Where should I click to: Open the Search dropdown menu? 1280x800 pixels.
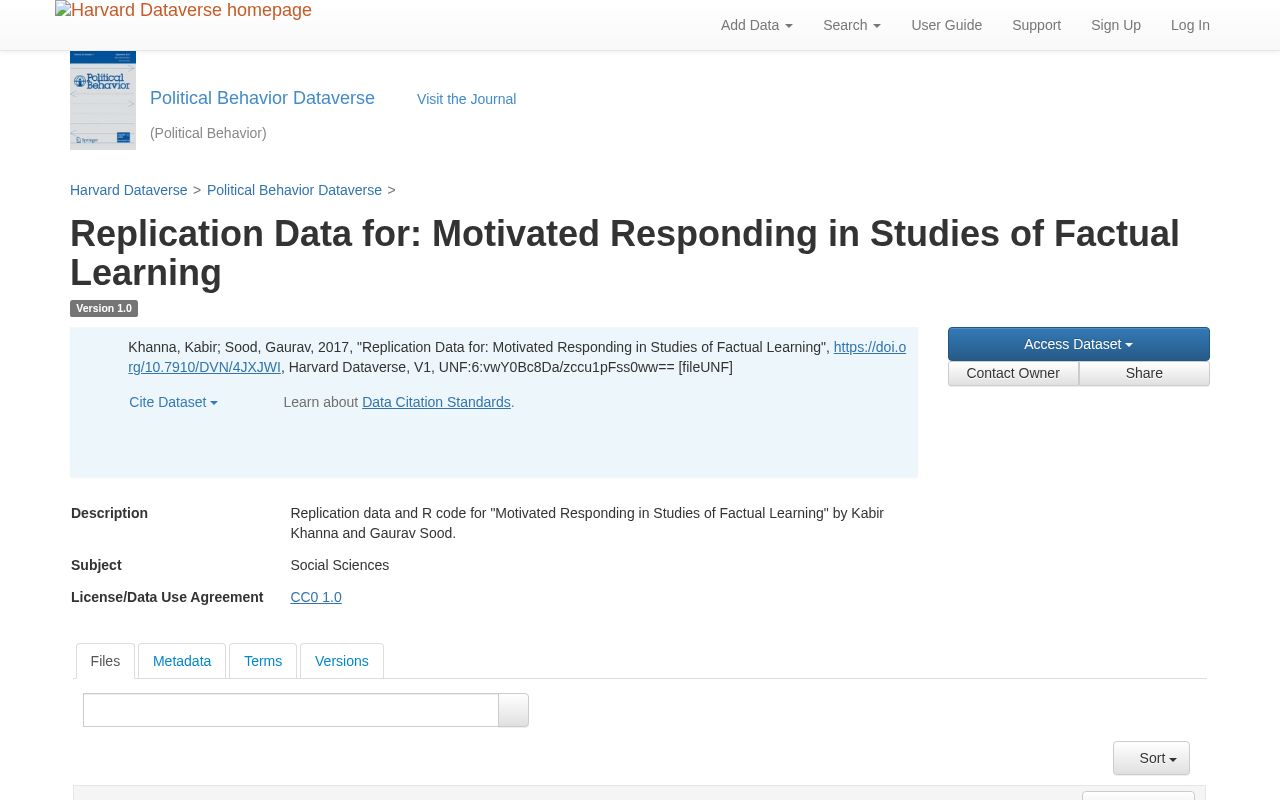(852, 25)
